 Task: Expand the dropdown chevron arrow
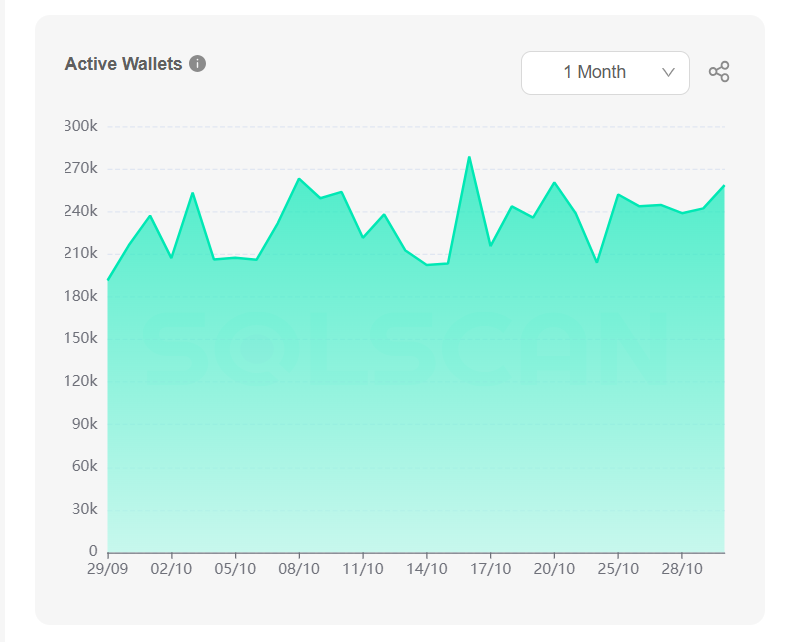(669, 73)
